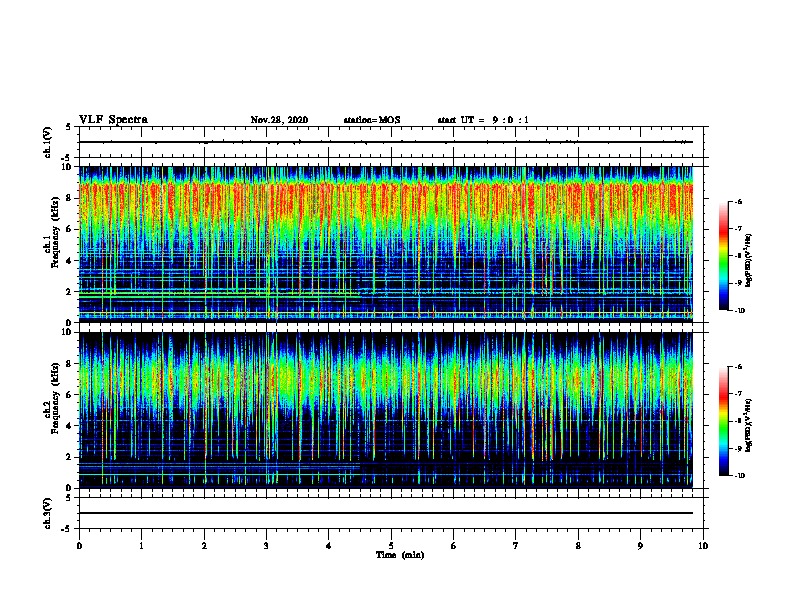This screenshot has height=612, width=792.
Task: Click the ch.1 PSD color scale bar
Action: (724, 256)
